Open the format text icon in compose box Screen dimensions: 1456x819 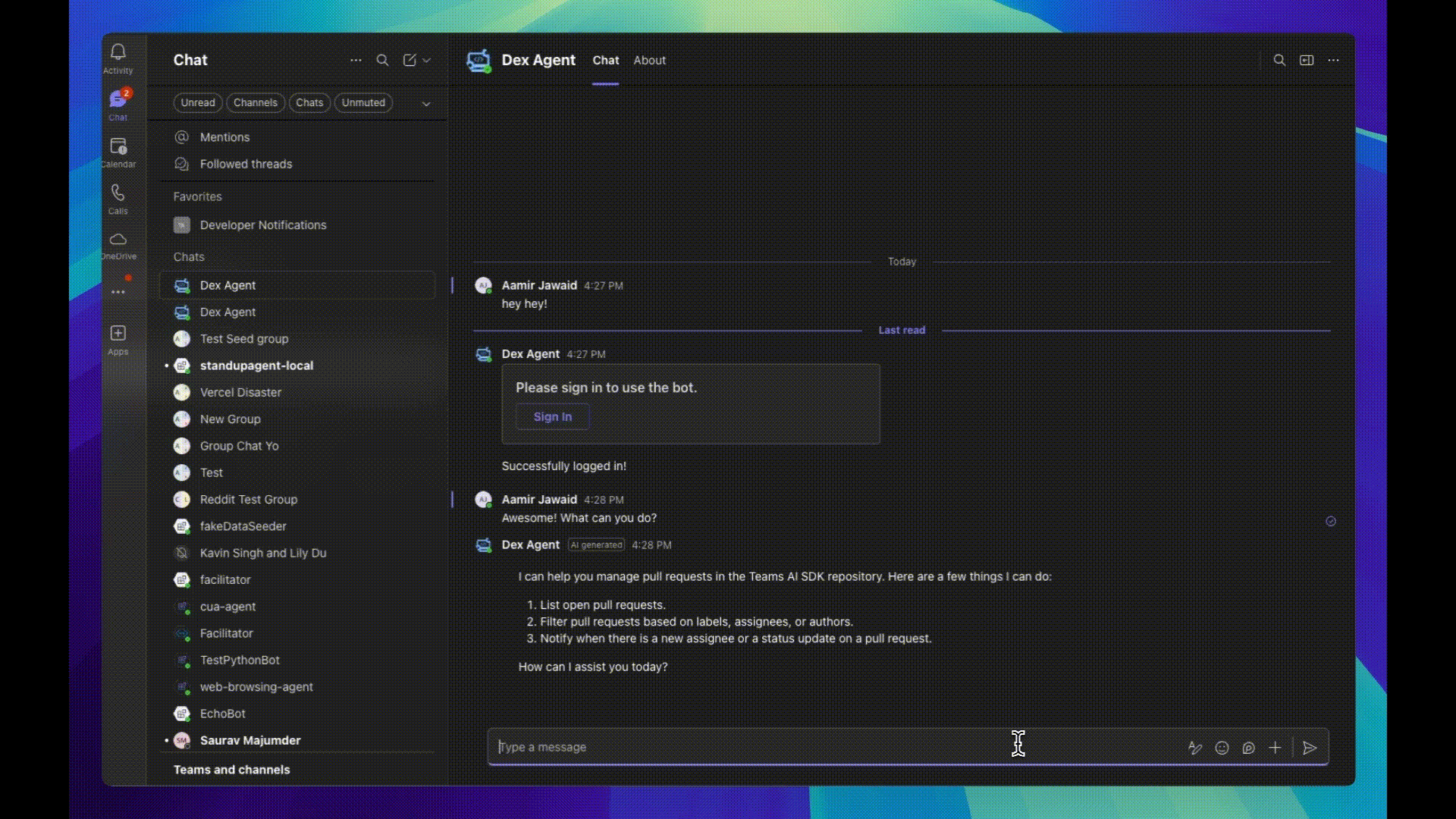pyautogui.click(x=1194, y=748)
